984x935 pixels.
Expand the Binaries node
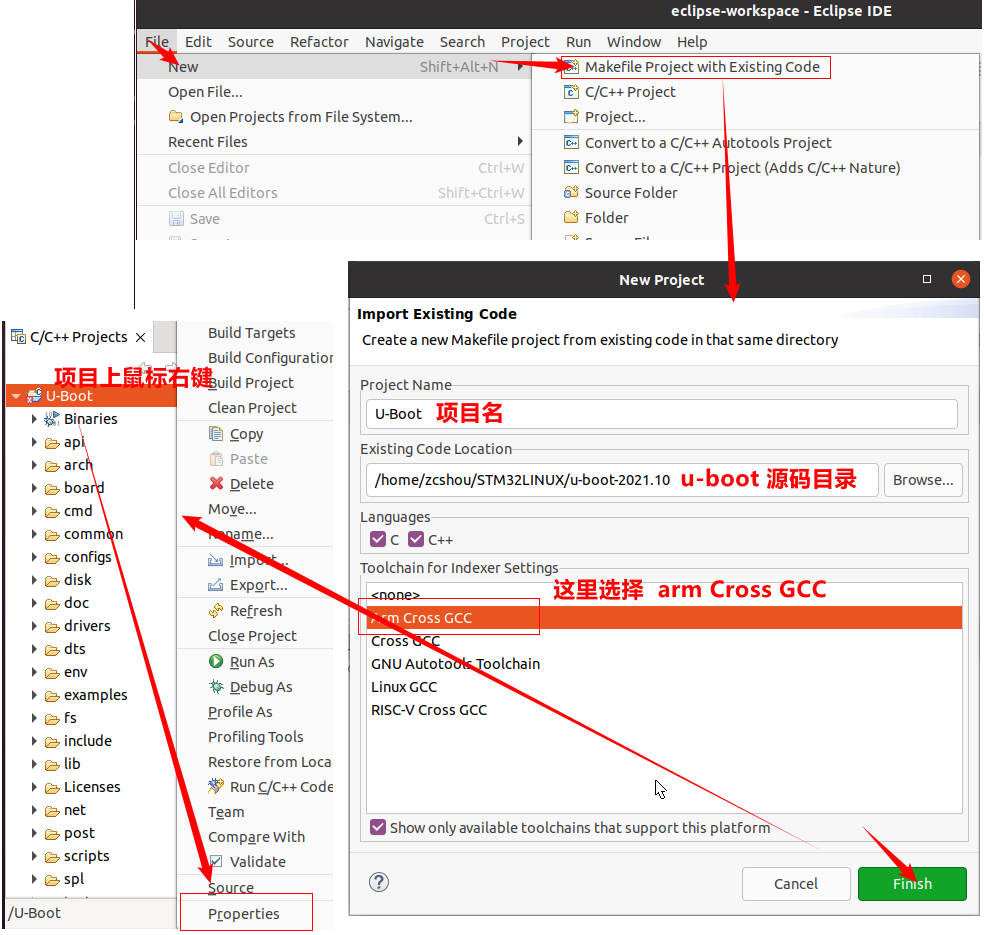pos(34,419)
